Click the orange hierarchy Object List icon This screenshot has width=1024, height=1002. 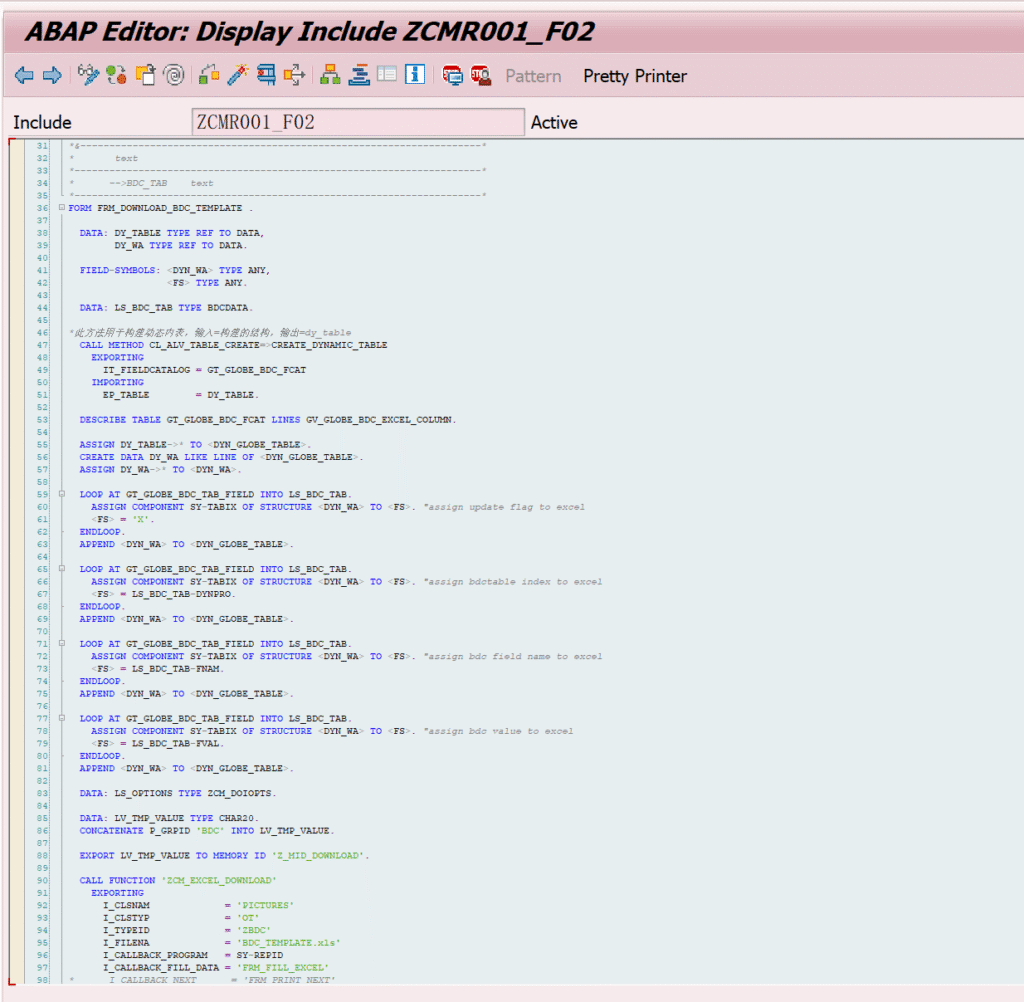[329, 76]
